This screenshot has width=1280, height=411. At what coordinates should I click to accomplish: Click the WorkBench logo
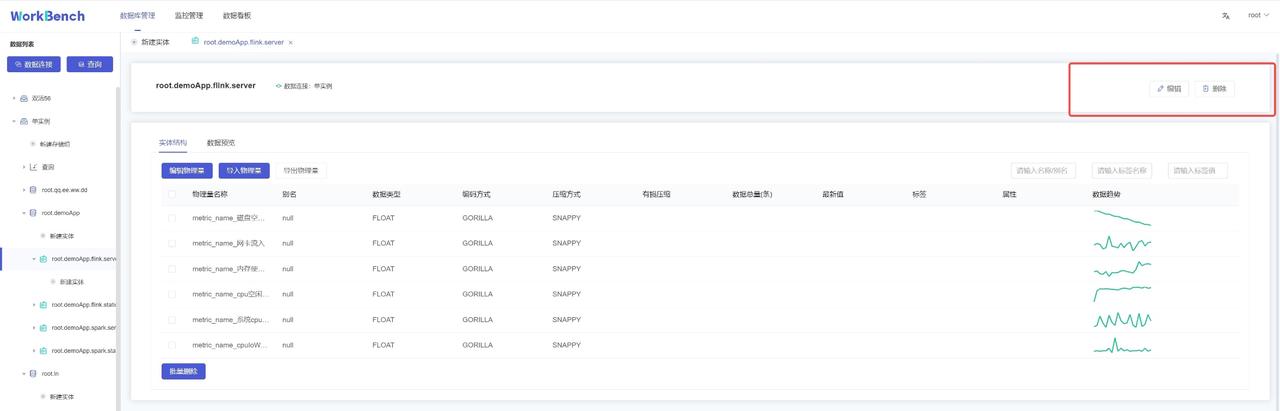click(48, 16)
